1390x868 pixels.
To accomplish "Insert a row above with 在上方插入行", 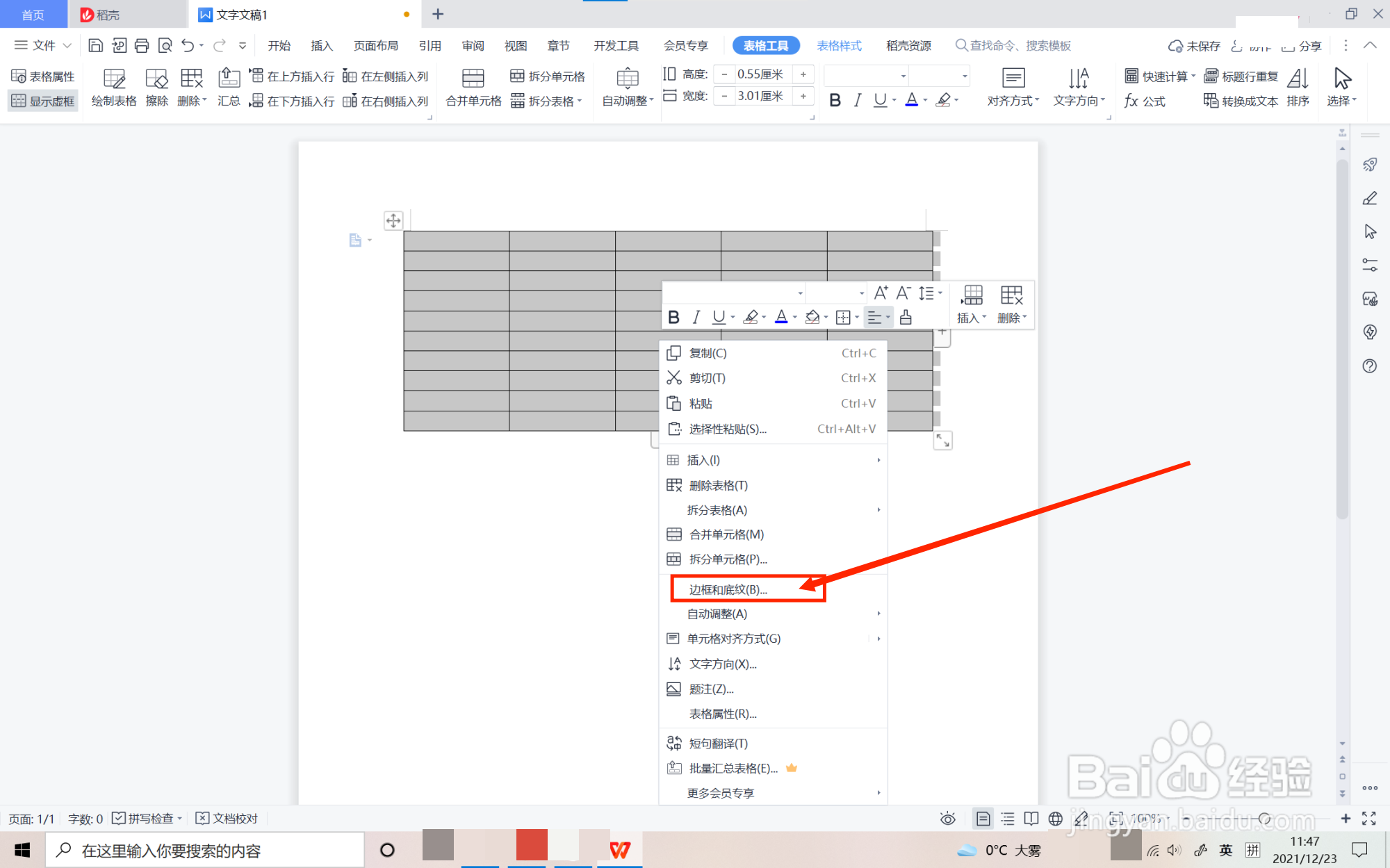I will pyautogui.click(x=293, y=76).
